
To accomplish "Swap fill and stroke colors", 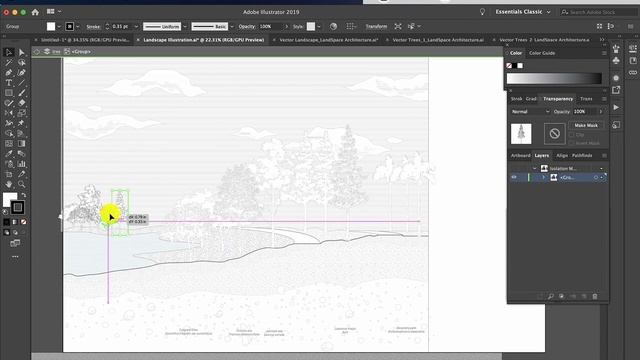I will (23, 195).
